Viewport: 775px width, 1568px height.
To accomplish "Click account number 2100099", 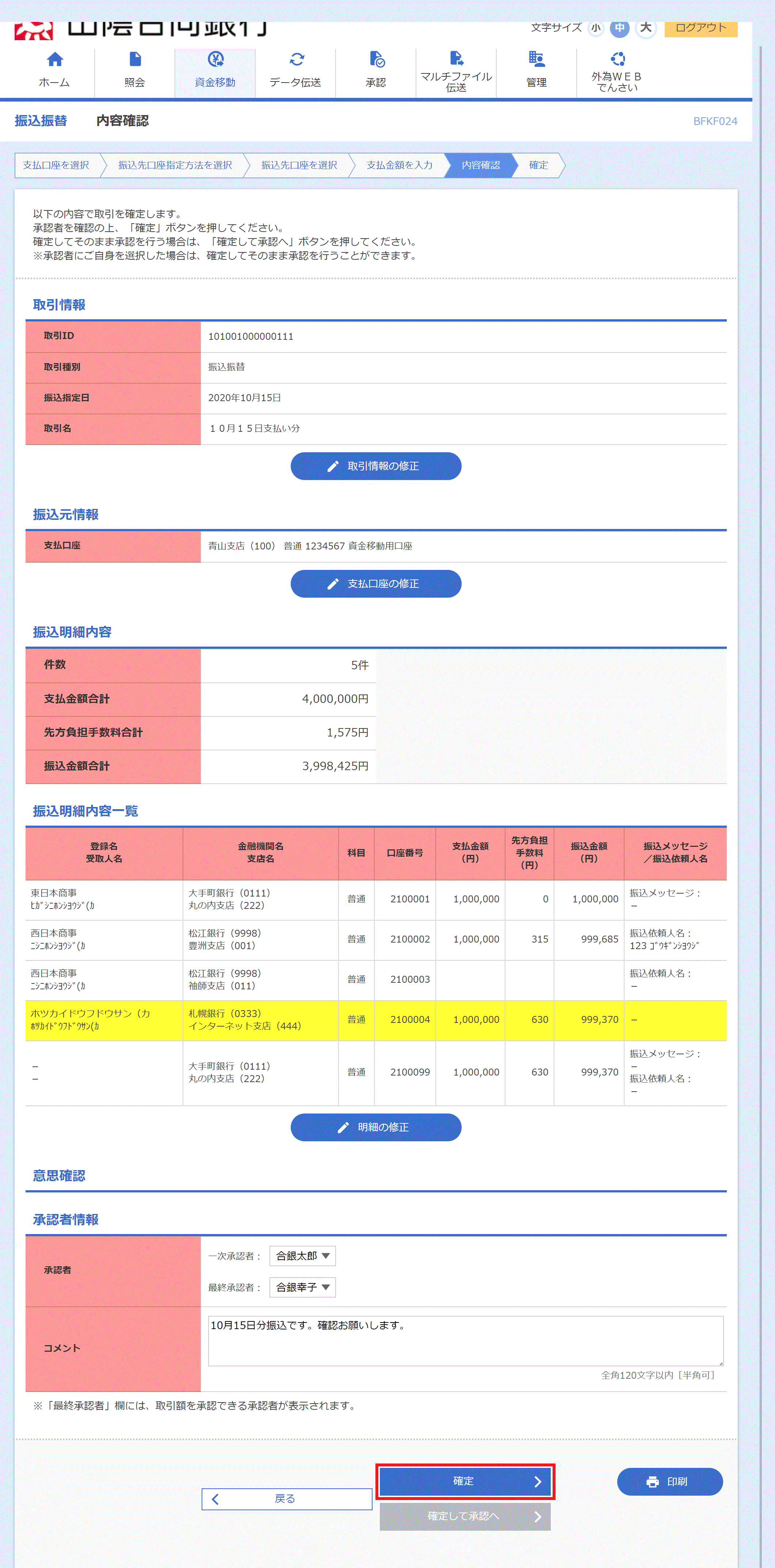I will 410,1073.
